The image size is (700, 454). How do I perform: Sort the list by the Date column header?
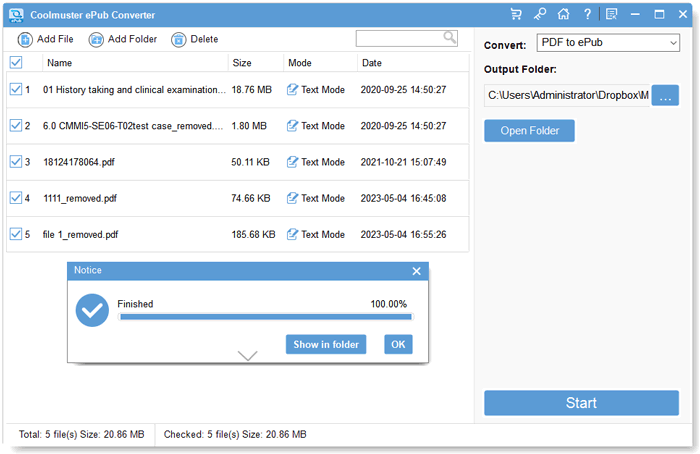pos(372,62)
